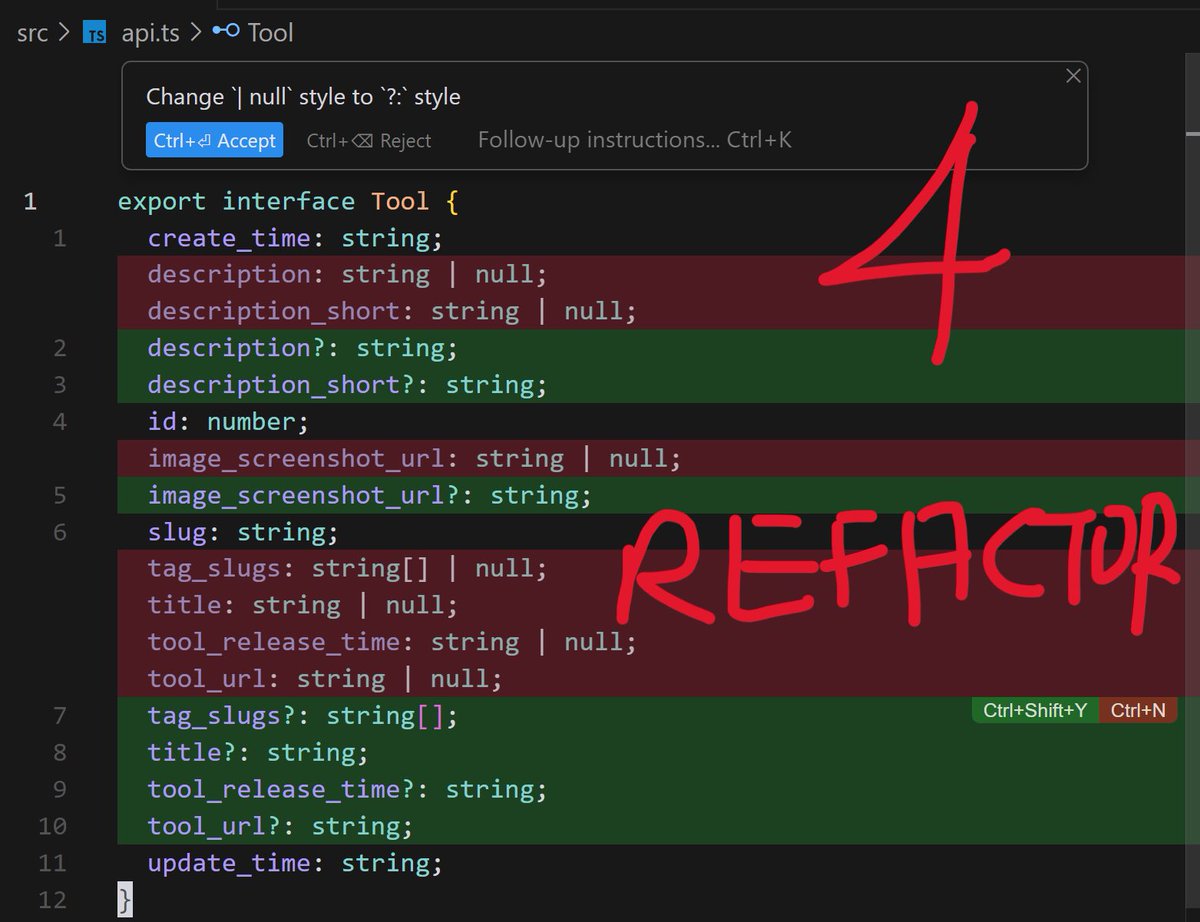Image resolution: width=1200 pixels, height=922 pixels.
Task: Expand the breadcrumb chevron after src
Action: (x=65, y=33)
